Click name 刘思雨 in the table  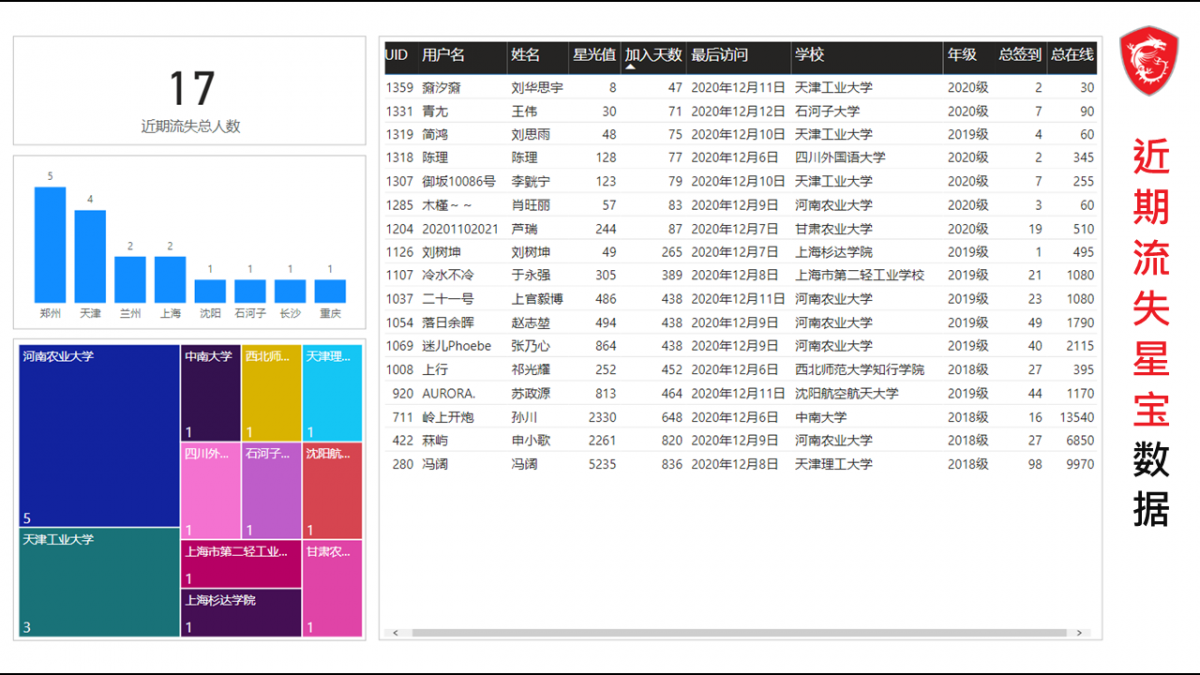click(531, 134)
